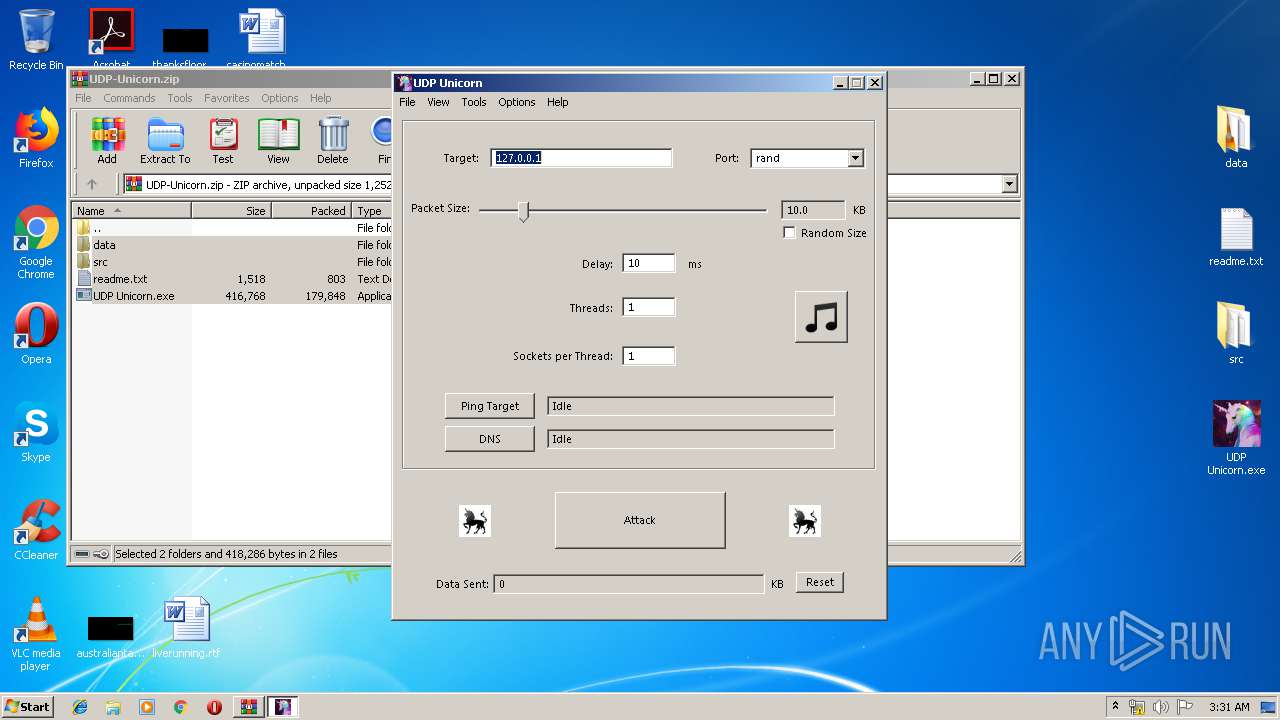Open Windows Explorer folder in taskbar

coord(113,707)
